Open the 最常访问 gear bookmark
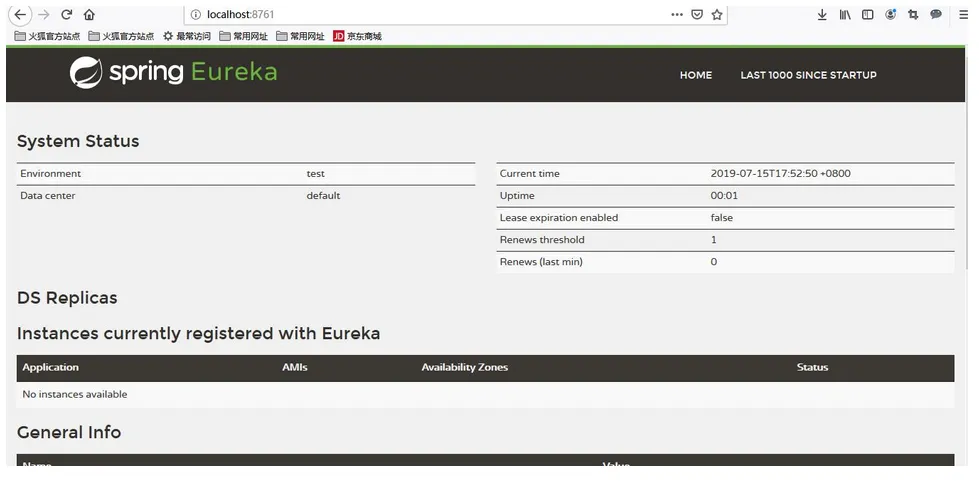The width and height of the screenshot is (979, 481). click(x=187, y=36)
